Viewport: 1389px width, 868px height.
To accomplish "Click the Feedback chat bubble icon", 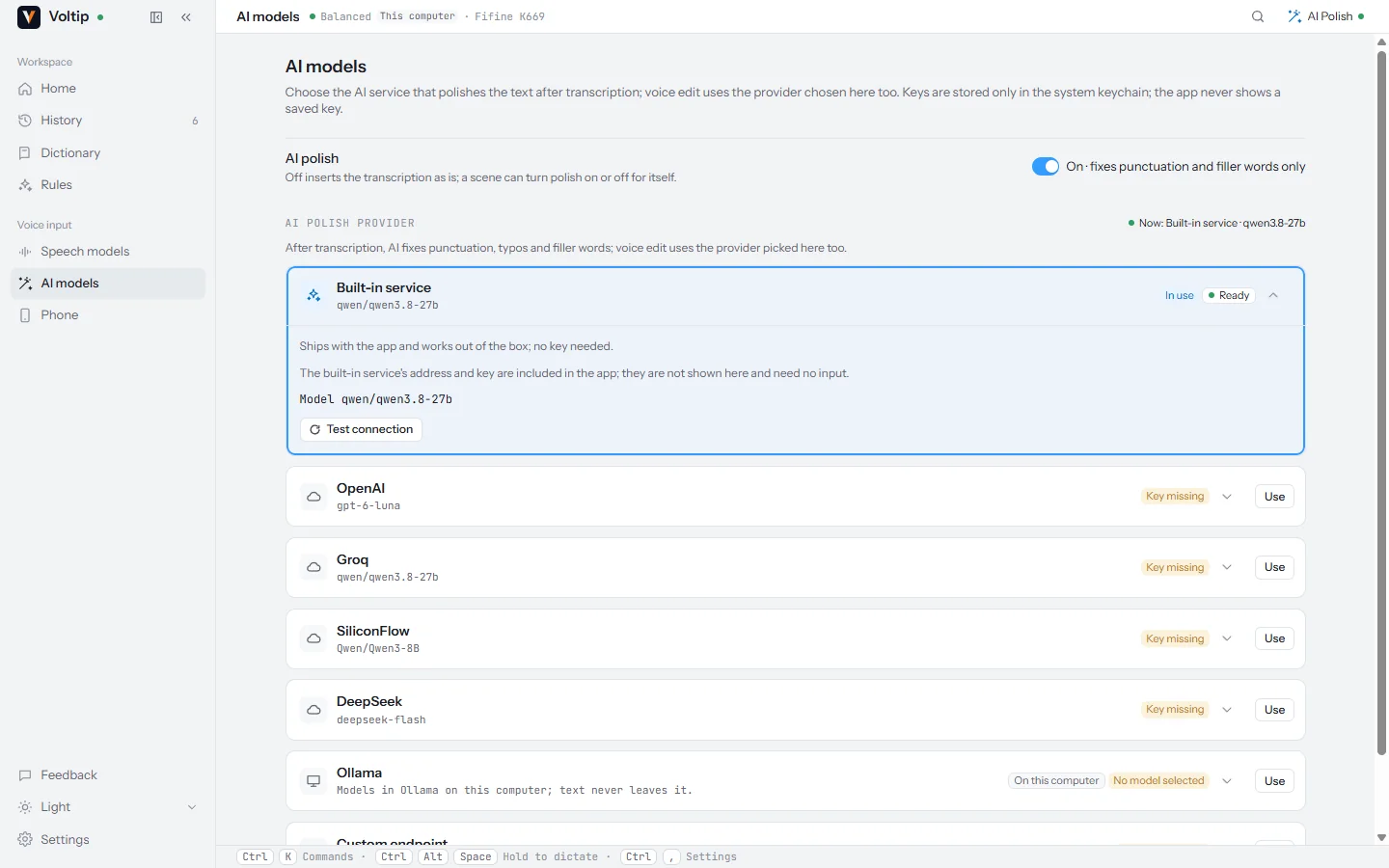I will 25,775.
